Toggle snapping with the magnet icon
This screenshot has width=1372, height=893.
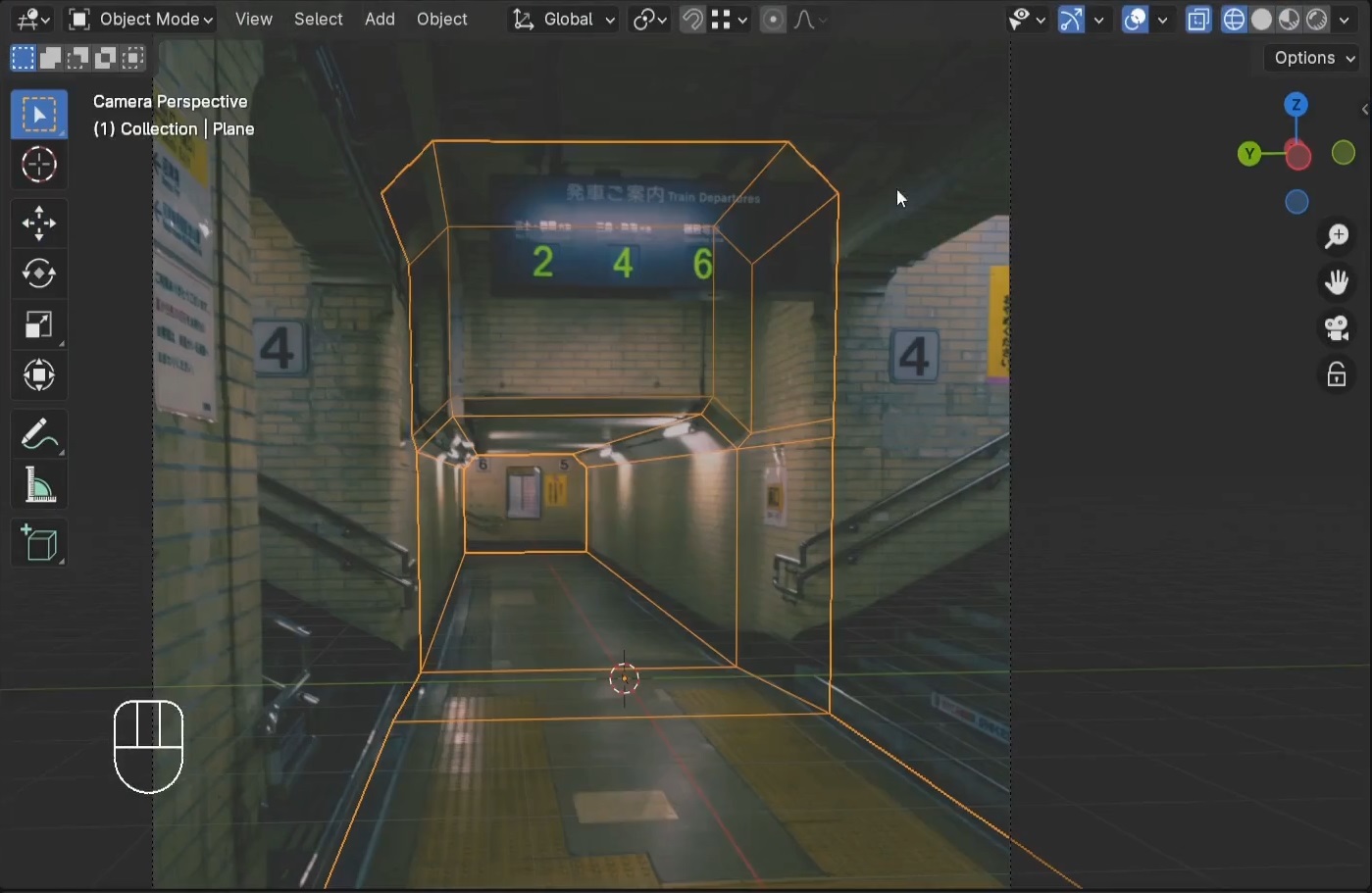689,19
